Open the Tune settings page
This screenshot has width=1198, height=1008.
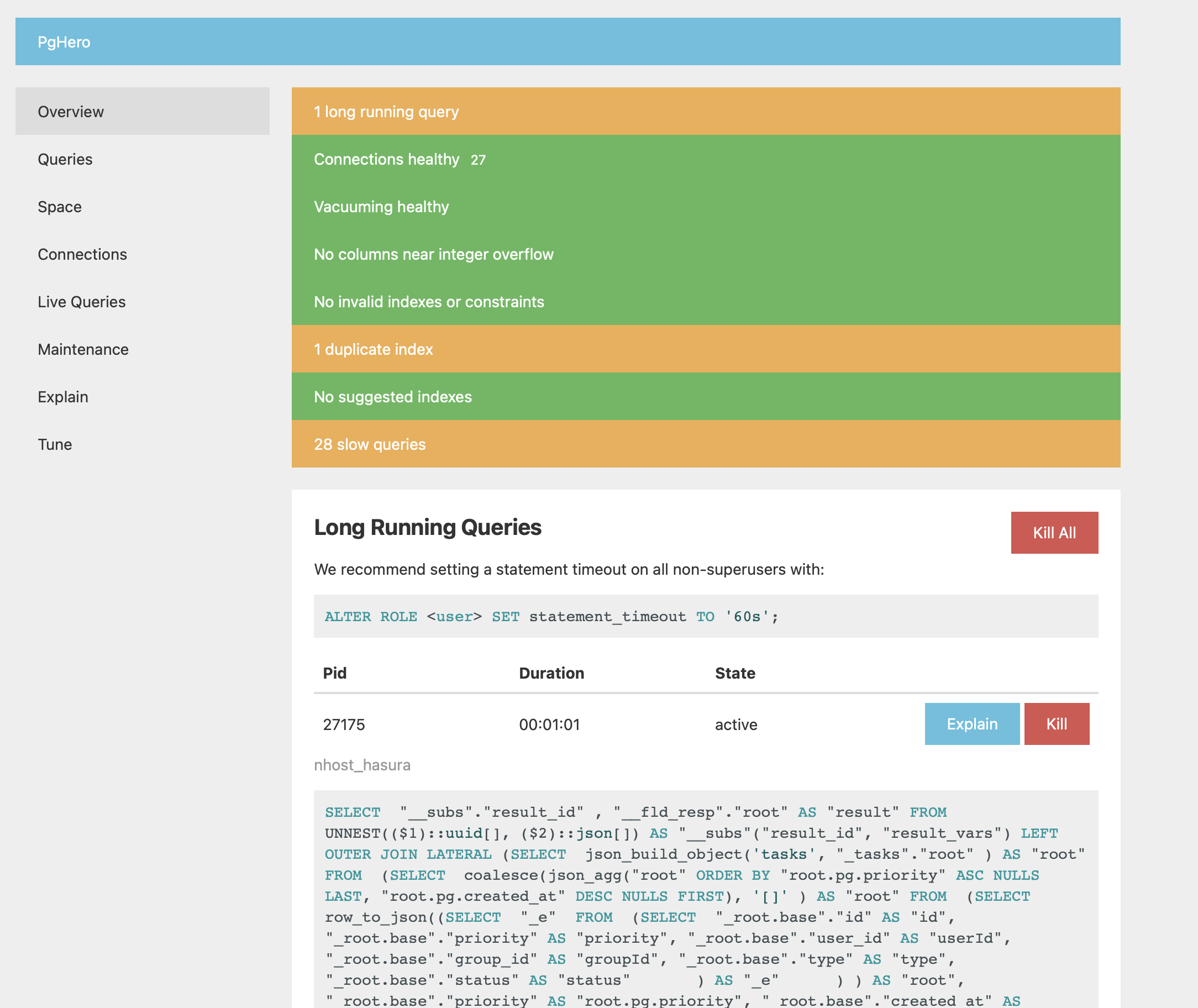[55, 444]
